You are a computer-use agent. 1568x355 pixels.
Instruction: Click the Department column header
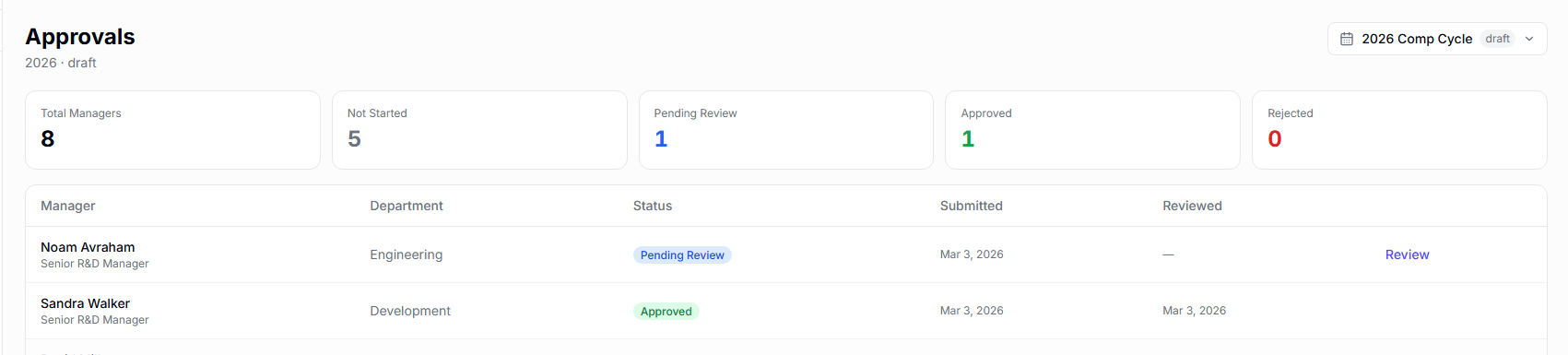click(407, 206)
